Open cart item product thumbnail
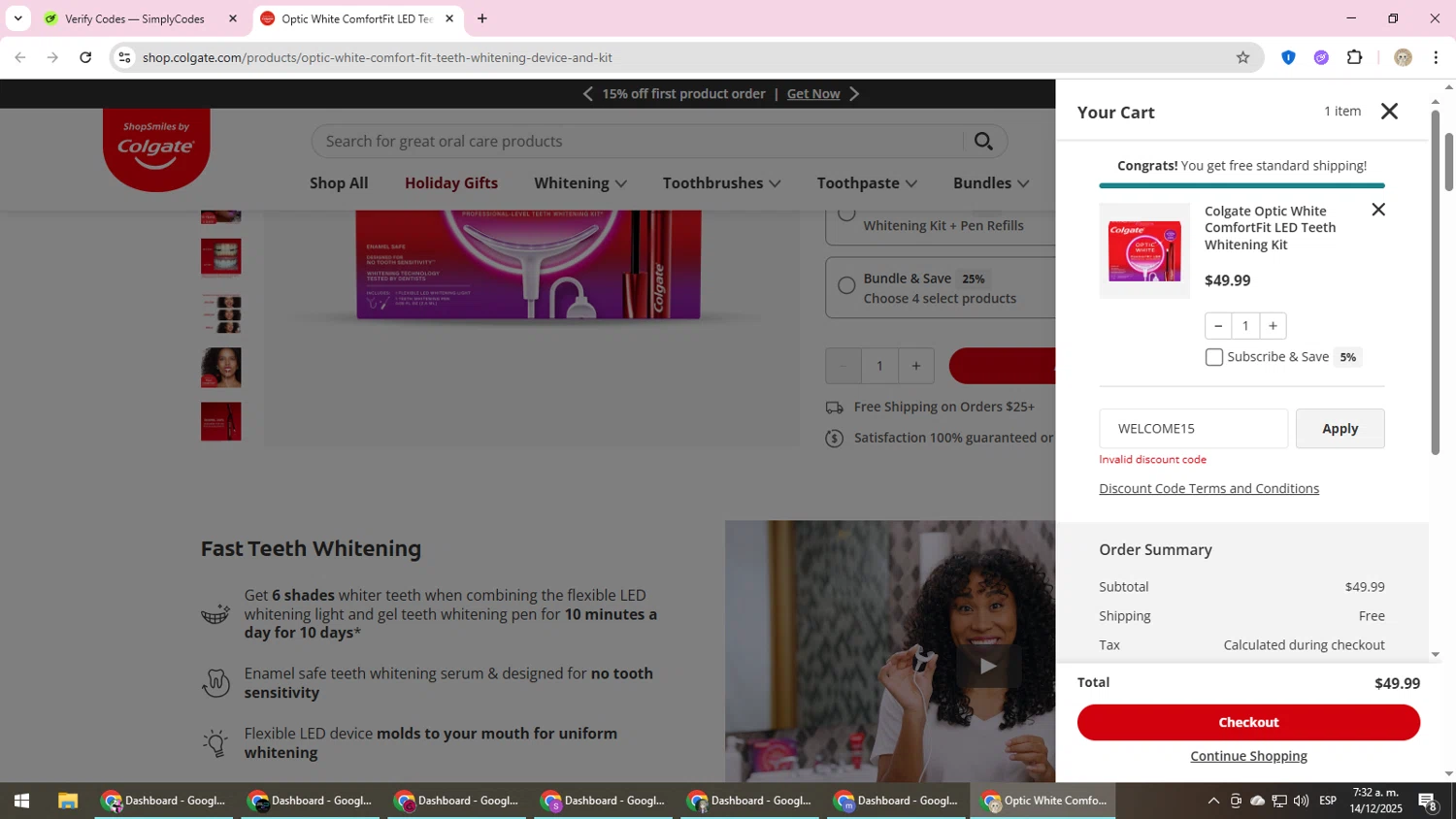Image resolution: width=1456 pixels, height=819 pixels. 1144,250
